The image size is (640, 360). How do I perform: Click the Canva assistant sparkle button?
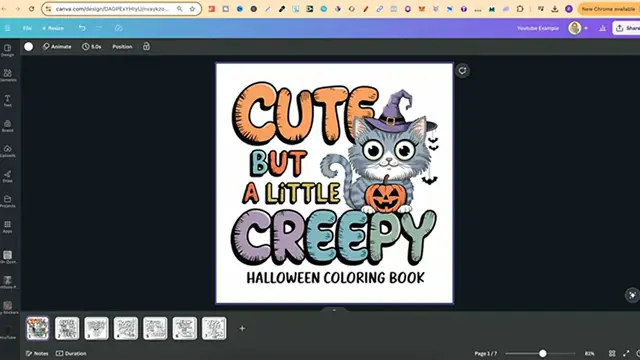632,295
